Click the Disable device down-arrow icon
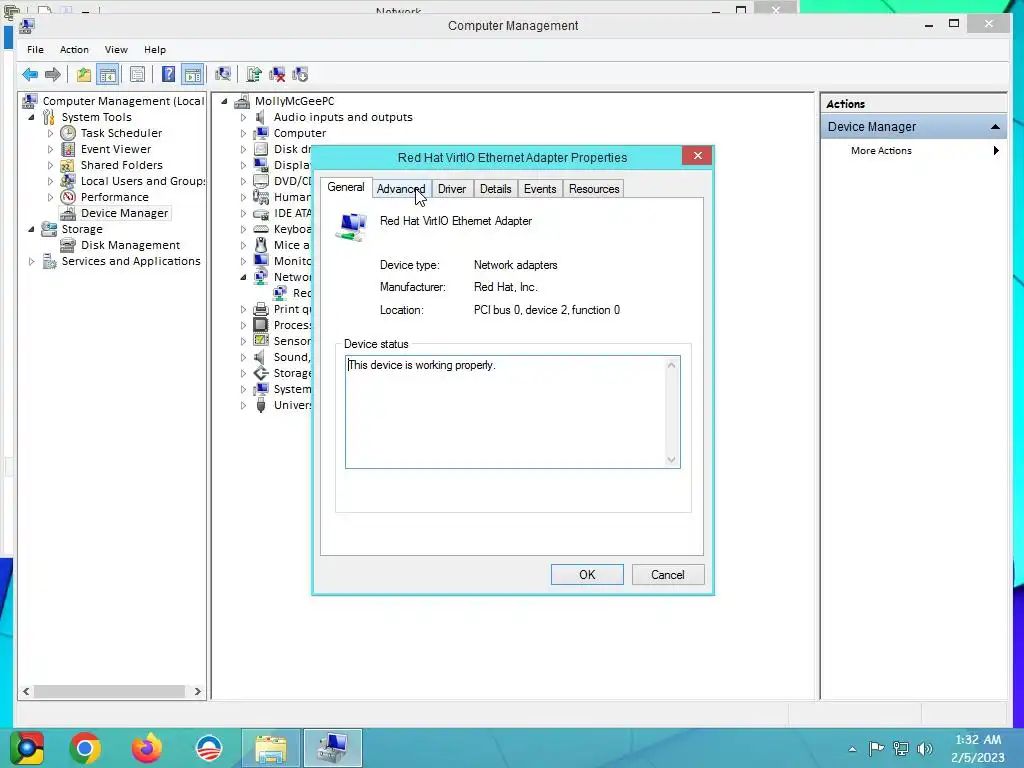Image resolution: width=1024 pixels, height=768 pixels. (300, 74)
